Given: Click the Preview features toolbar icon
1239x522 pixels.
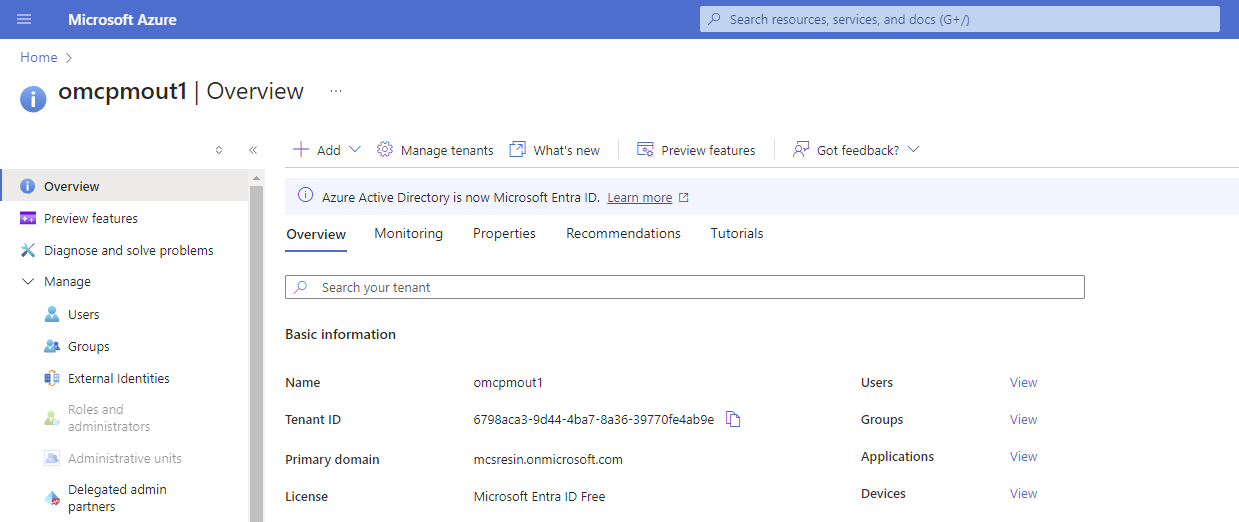Looking at the screenshot, I should click(645, 149).
